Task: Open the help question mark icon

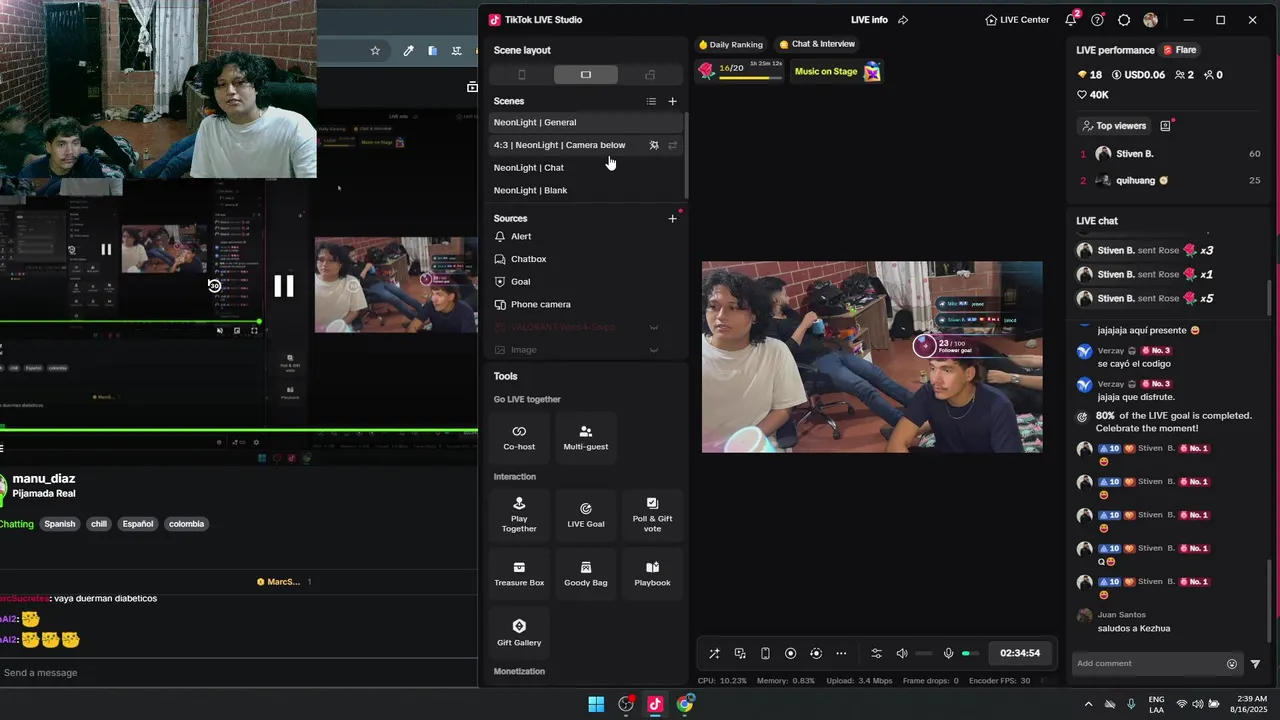Action: point(1098,20)
